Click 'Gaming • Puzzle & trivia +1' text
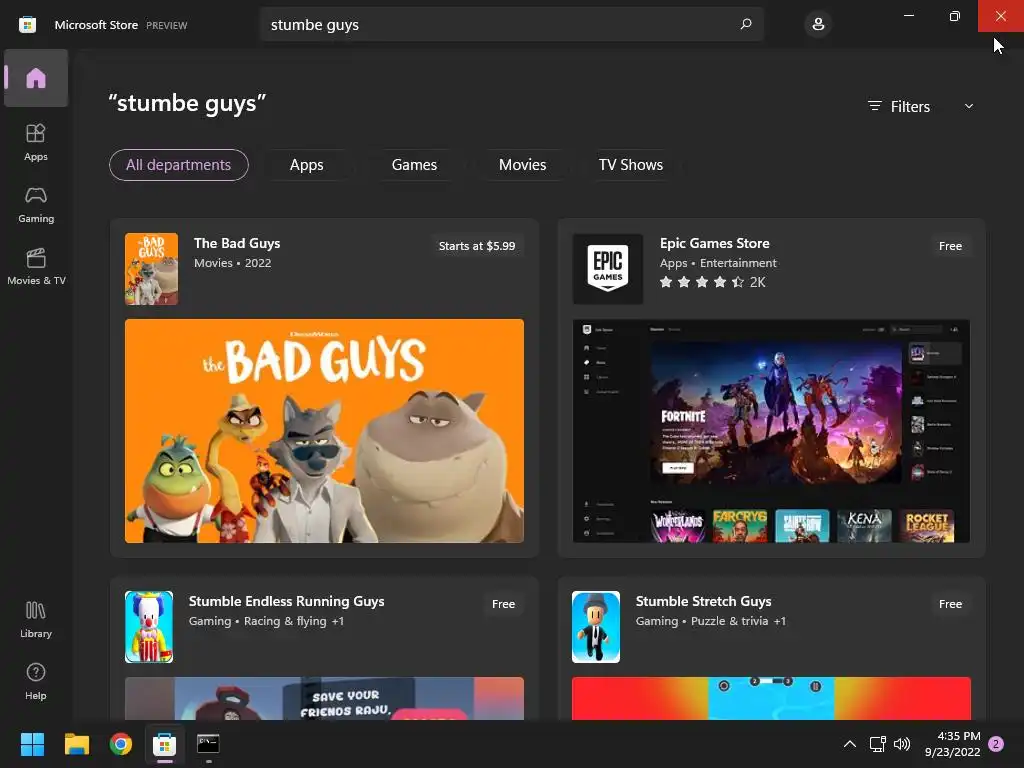1024x768 pixels. point(711,621)
